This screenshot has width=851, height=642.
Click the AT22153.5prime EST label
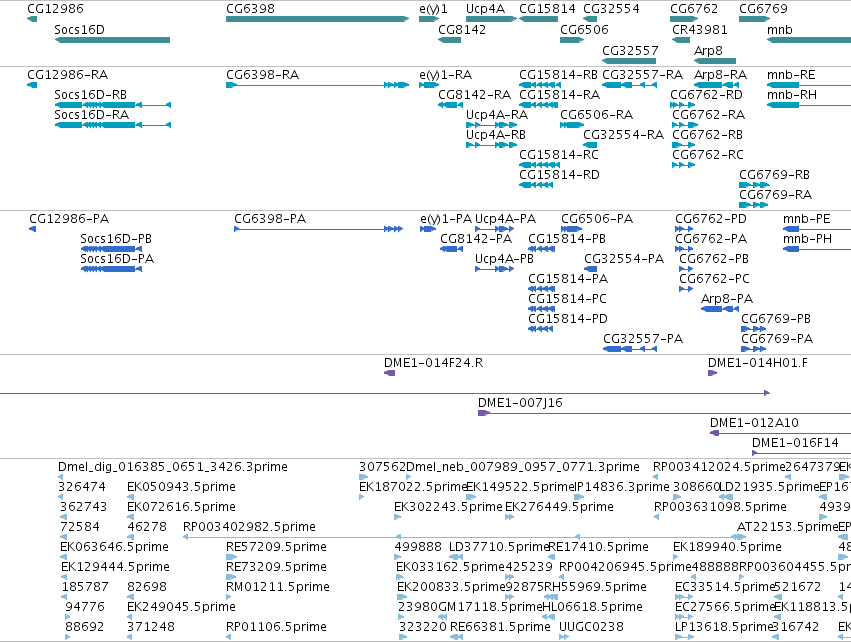[x=788, y=527]
